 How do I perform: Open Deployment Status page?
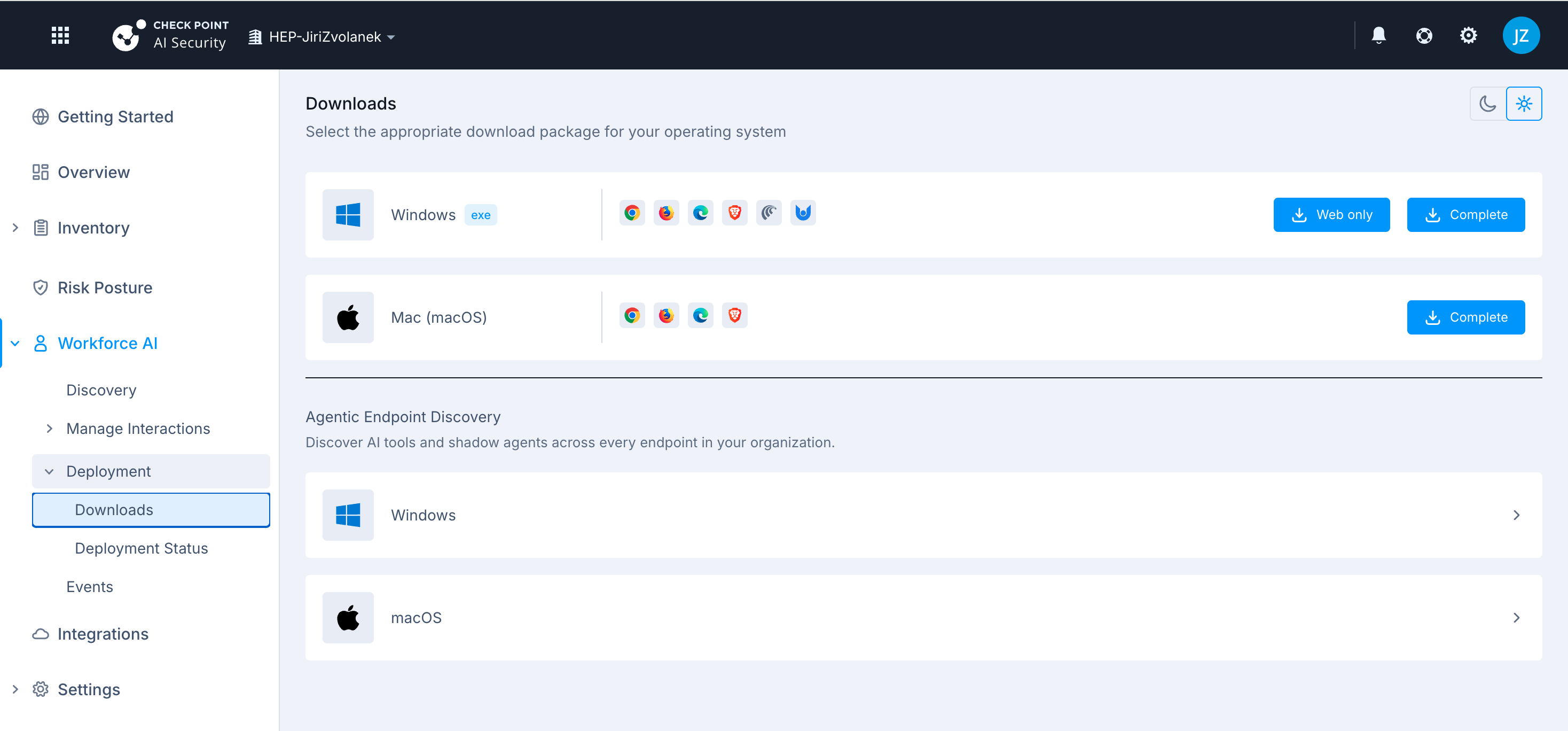click(x=141, y=548)
